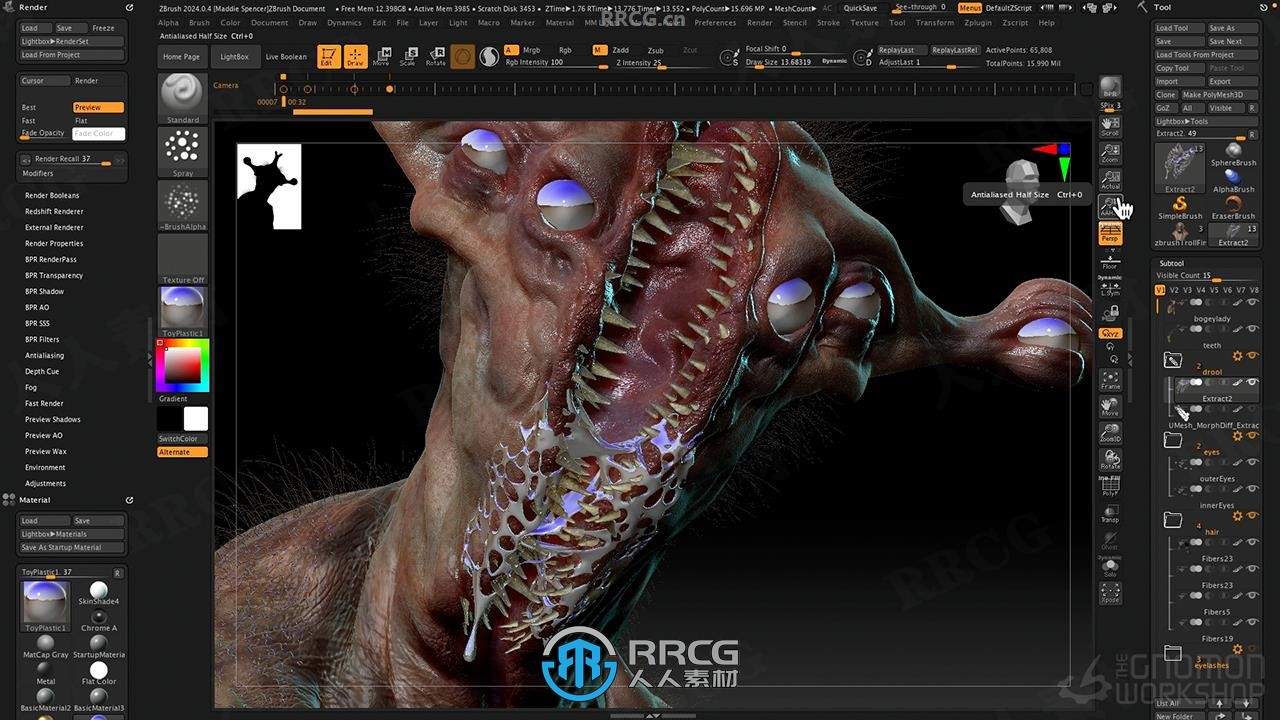The height and width of the screenshot is (720, 1280).
Task: Open the Texture Off picker
Action: (183, 260)
